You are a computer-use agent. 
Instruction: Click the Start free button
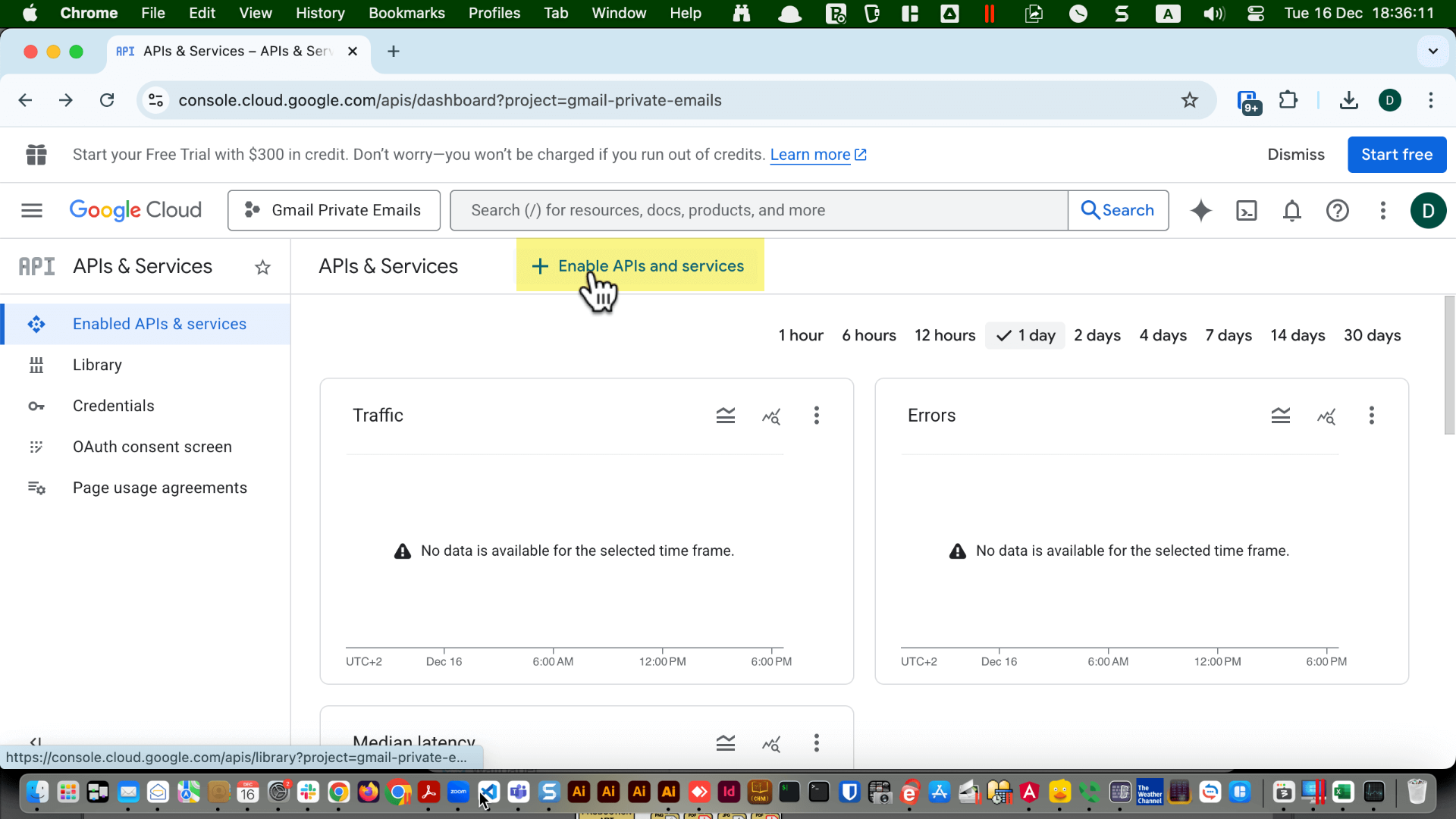pos(1396,154)
